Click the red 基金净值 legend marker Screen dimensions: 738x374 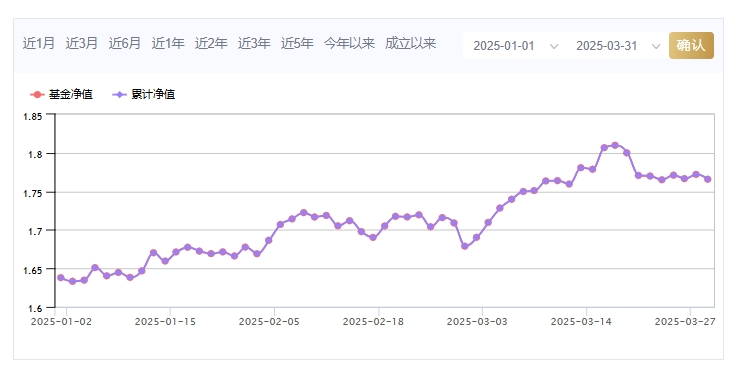click(37, 95)
